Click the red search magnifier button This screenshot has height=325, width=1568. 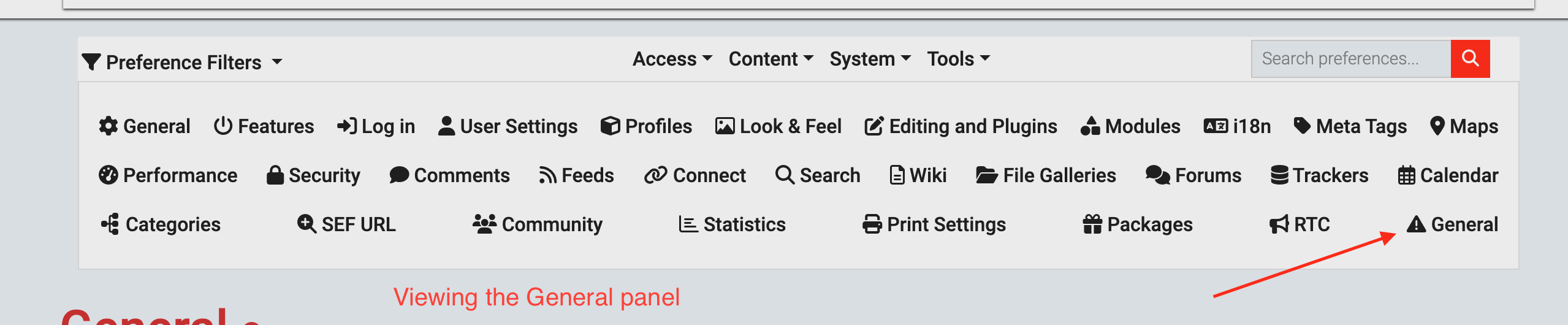[x=1470, y=59]
